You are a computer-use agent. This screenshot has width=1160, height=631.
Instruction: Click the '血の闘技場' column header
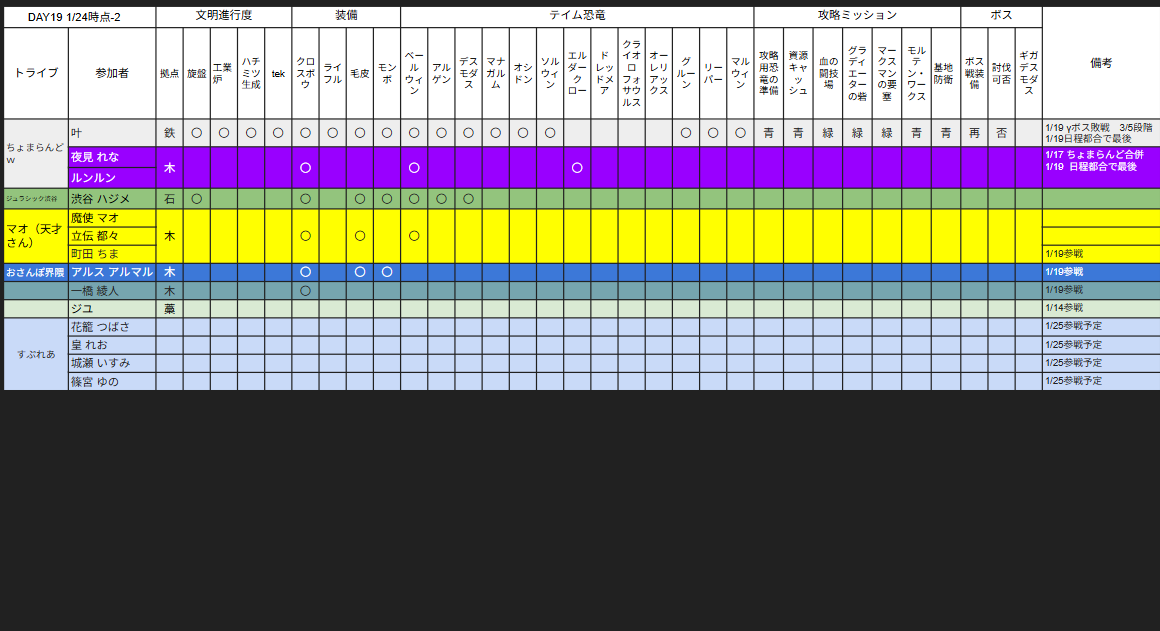coord(828,73)
